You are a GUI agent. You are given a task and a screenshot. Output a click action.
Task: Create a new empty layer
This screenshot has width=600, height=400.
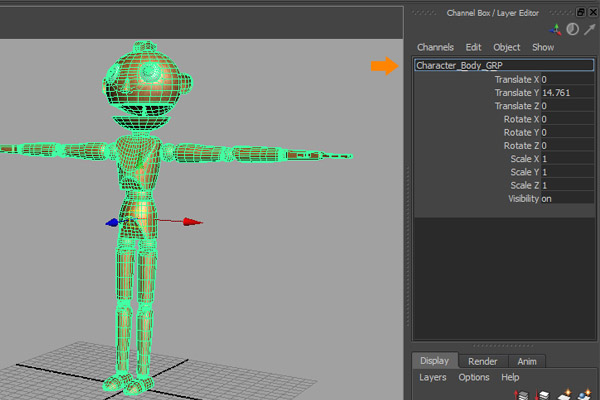[x=567, y=396]
